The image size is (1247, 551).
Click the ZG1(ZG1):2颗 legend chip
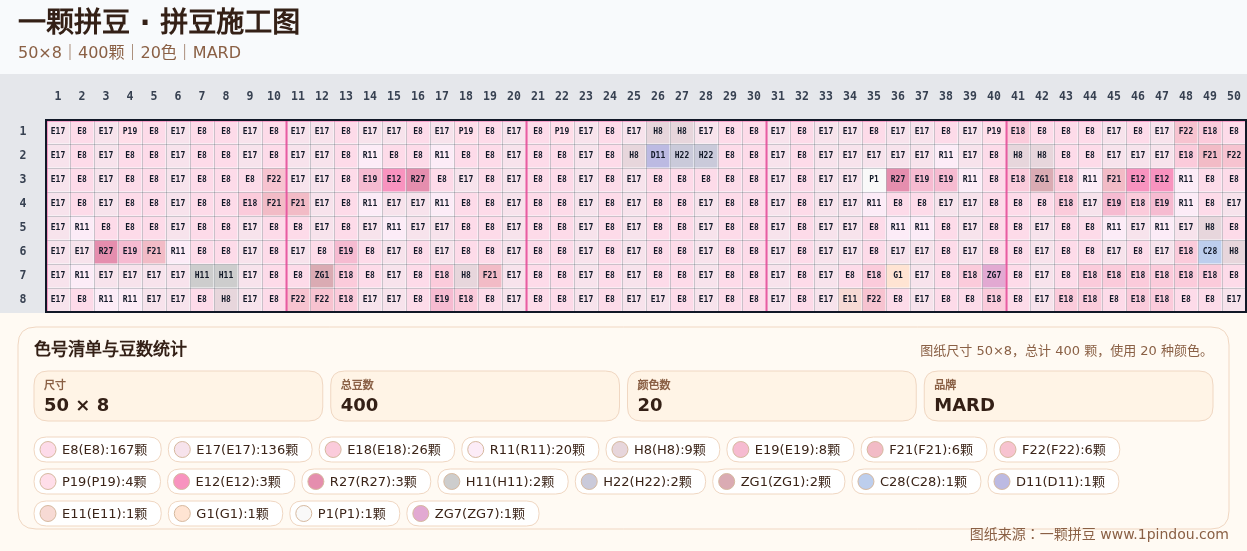click(x=778, y=482)
